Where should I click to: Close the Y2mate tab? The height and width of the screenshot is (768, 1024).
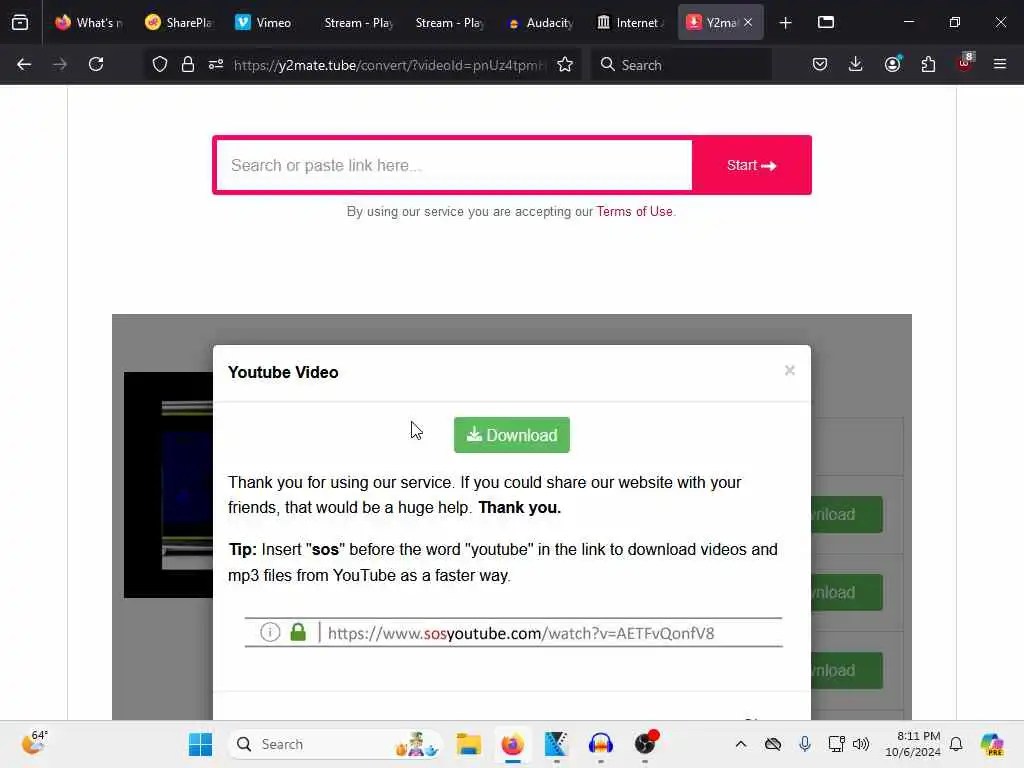tap(748, 22)
